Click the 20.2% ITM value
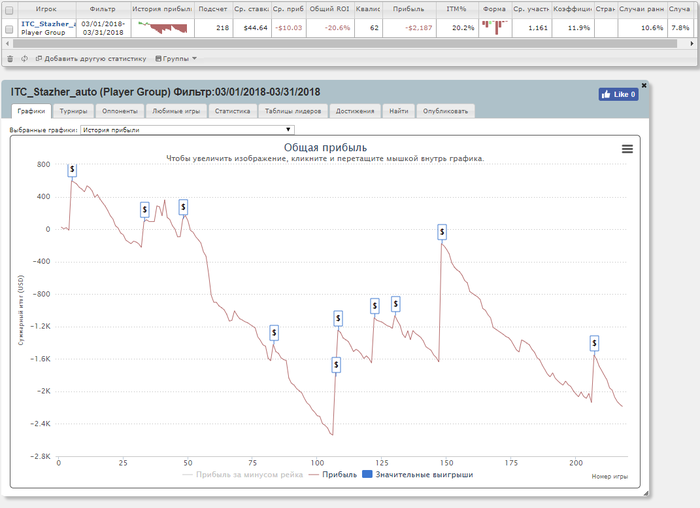Viewport: 700px width, 508px height. coord(463,28)
